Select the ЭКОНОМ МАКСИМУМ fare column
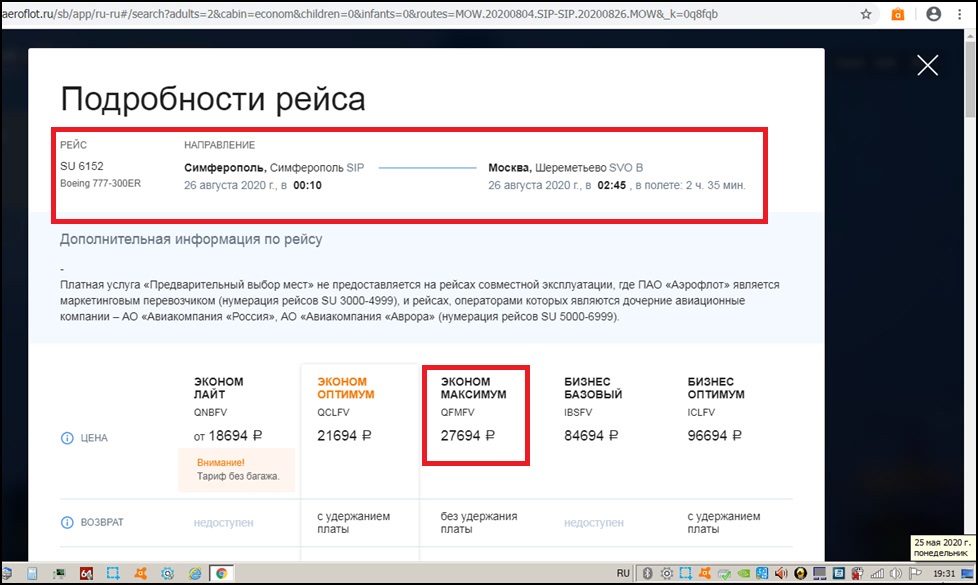This screenshot has width=978, height=585. (473, 388)
